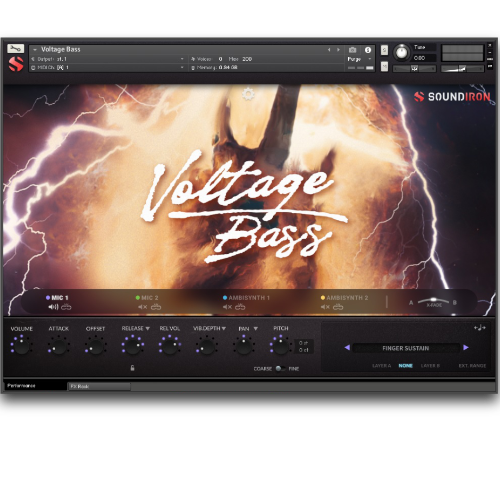
Task: Adjust the X-FADE slider between A and B
Action: pos(434,301)
